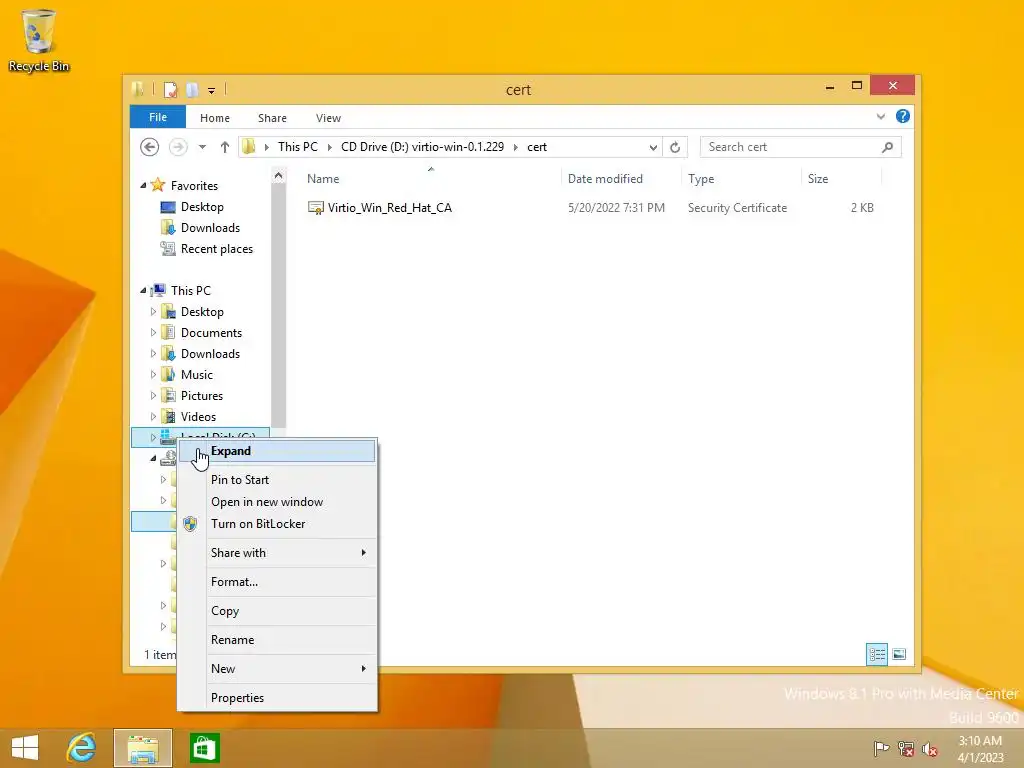1024x768 pixels.
Task: Open the Share with submenu
Action: 278,553
